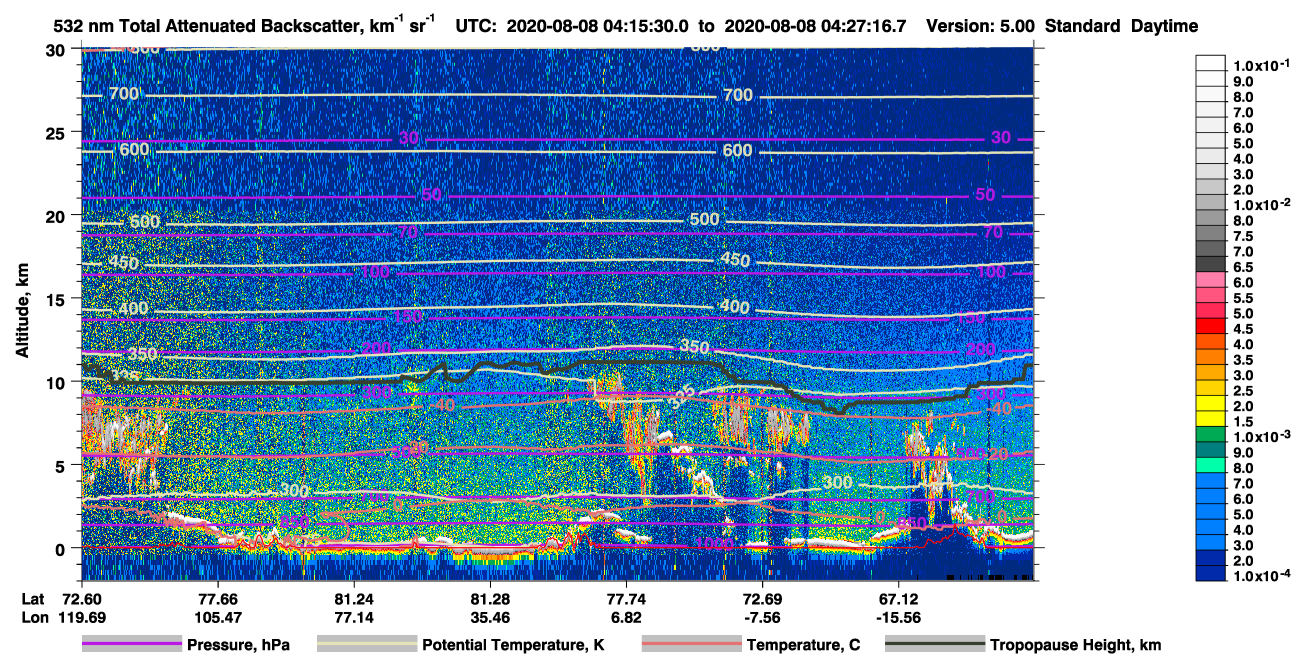Click the dark gray 6.5 colorbar swatch
This screenshot has width=1300, height=667.
(1211, 267)
